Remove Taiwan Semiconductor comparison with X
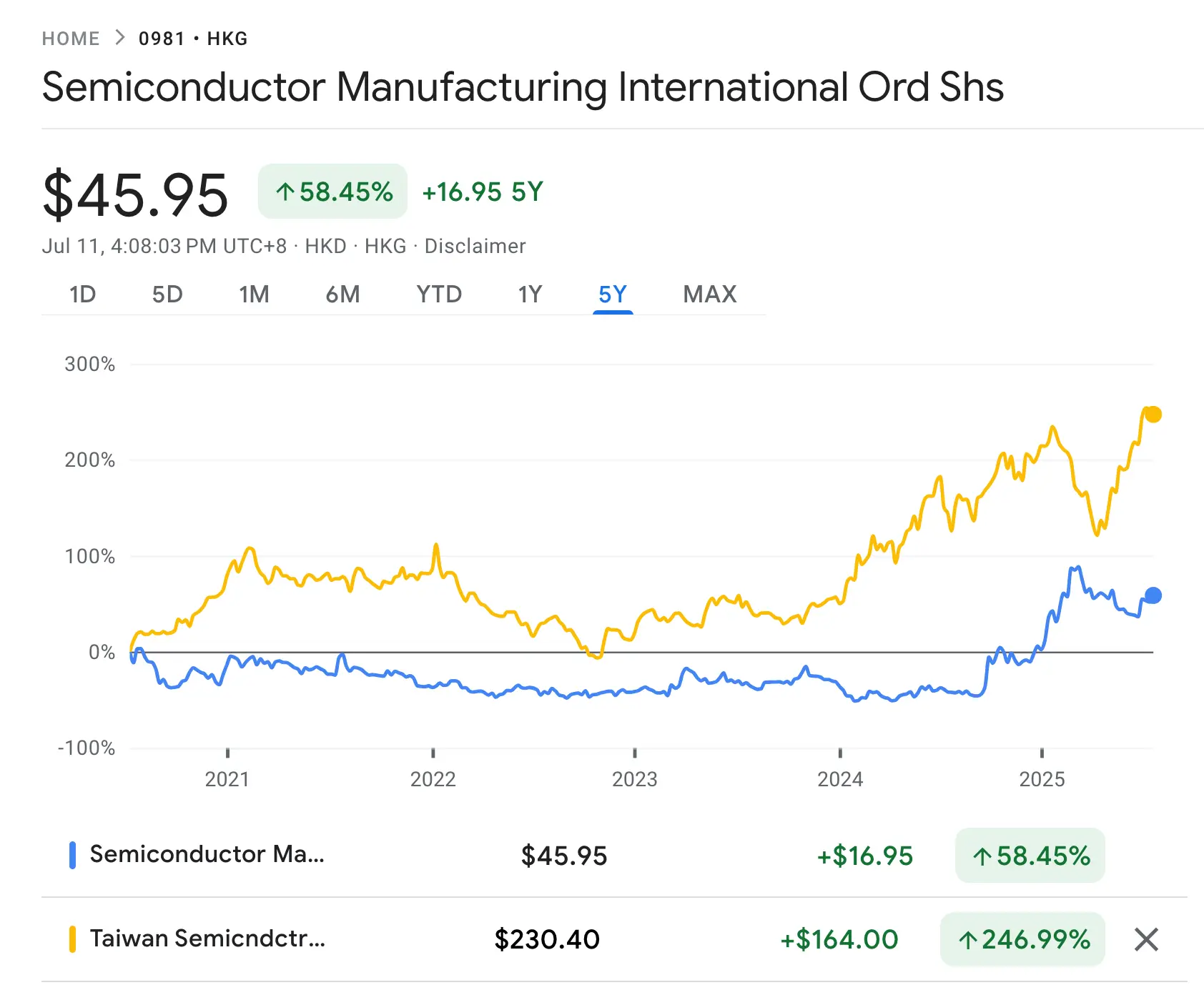 pyautogui.click(x=1146, y=939)
